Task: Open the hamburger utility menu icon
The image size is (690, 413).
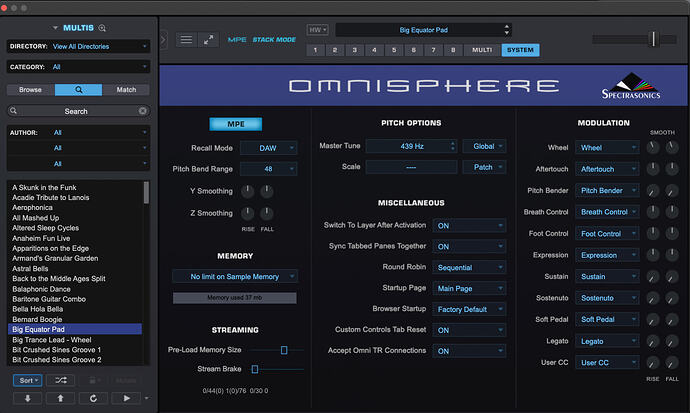Action: pos(187,40)
